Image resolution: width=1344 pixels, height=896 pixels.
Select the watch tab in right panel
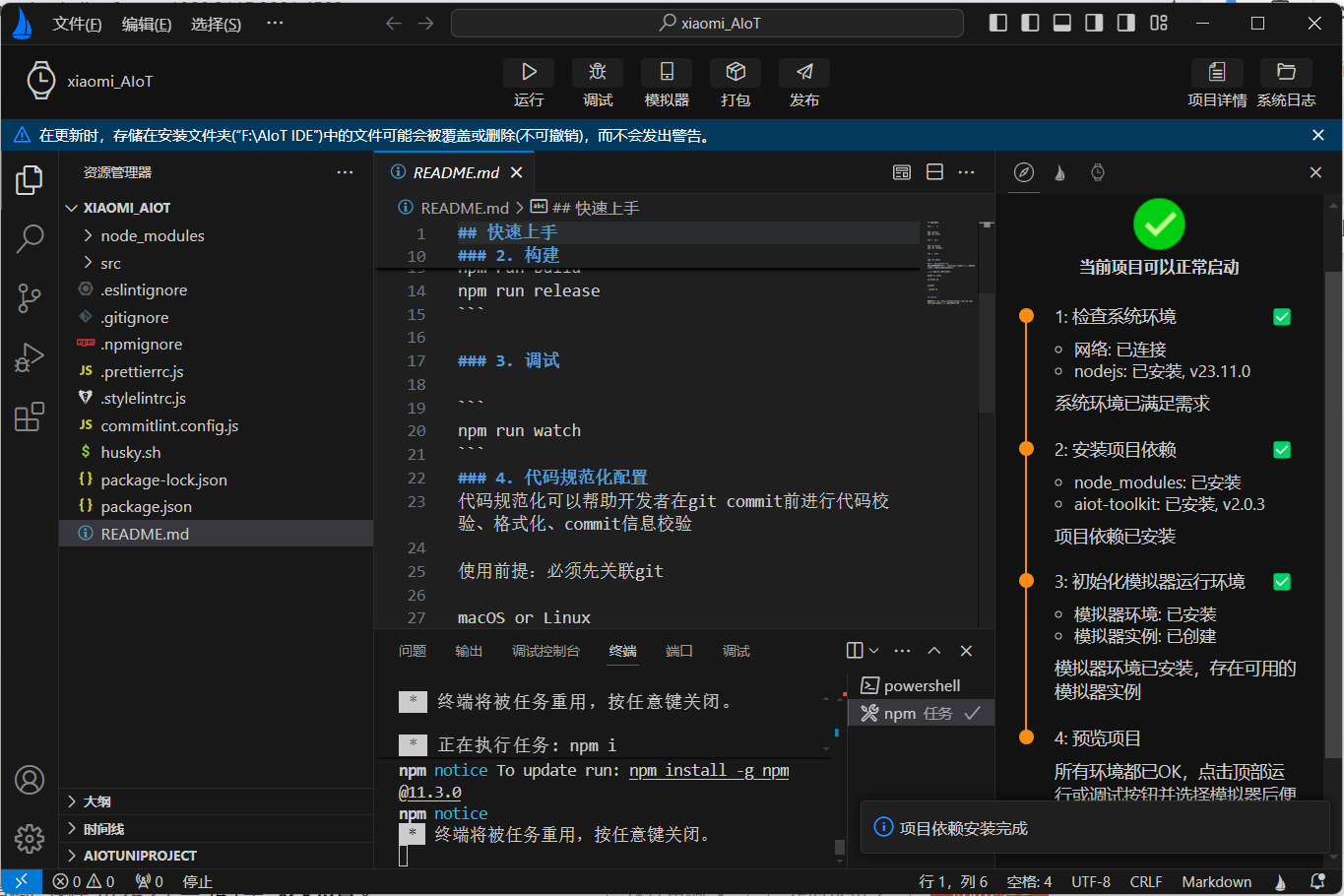pyautogui.click(x=1097, y=172)
